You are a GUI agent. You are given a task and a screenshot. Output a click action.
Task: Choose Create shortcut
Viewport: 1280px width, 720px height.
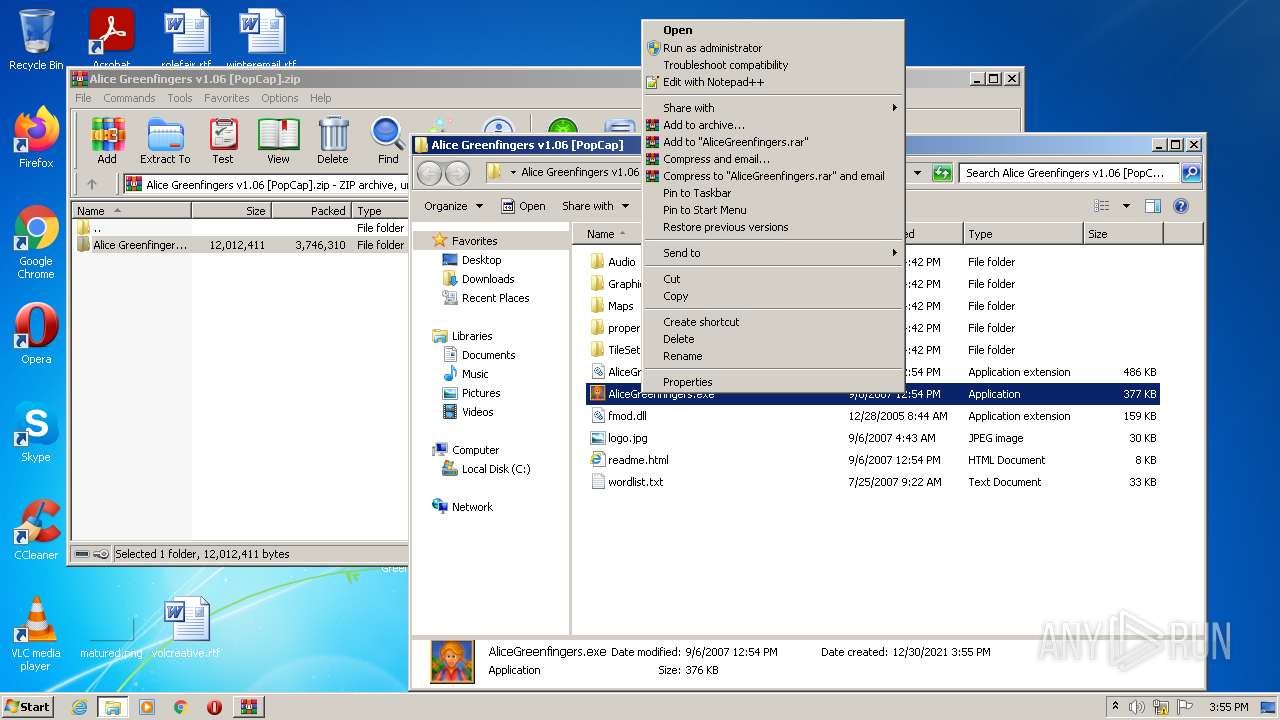[701, 322]
